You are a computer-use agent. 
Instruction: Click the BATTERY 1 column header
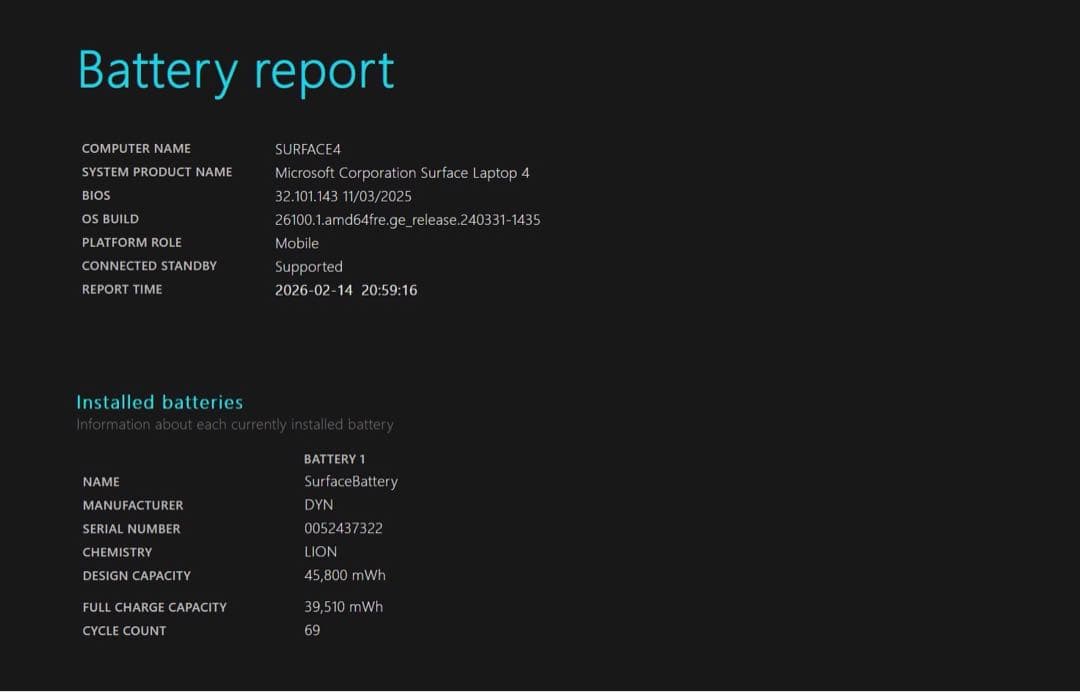(x=335, y=459)
